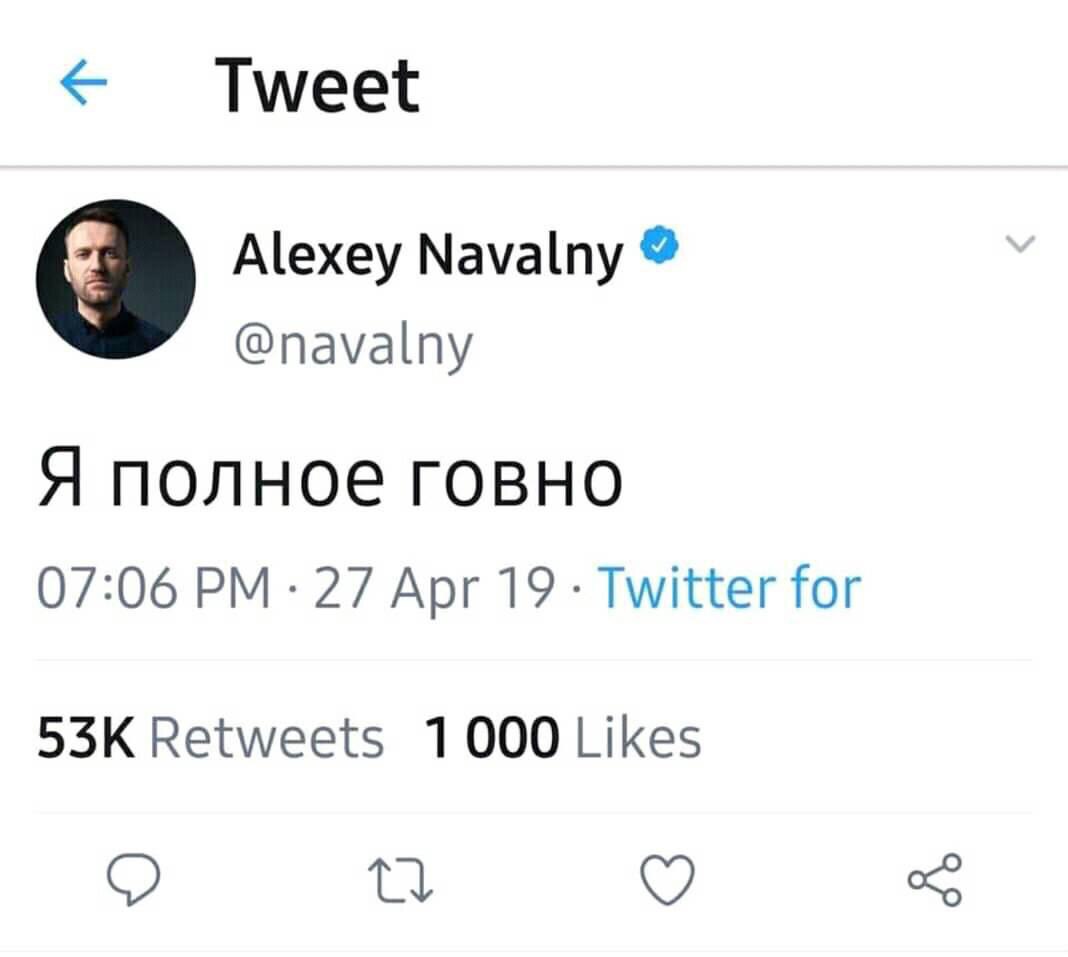
Task: Tap the 27 Apr 19 date
Action: [x=433, y=588]
